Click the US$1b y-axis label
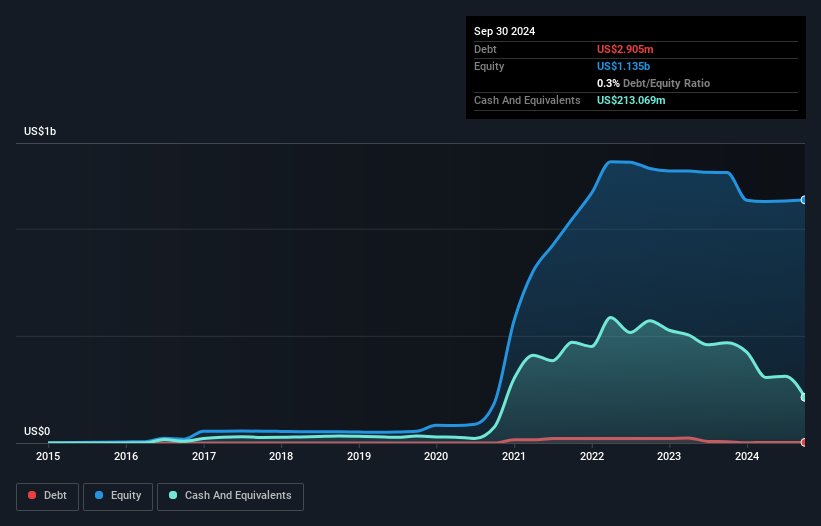The height and width of the screenshot is (526, 821). tap(40, 131)
